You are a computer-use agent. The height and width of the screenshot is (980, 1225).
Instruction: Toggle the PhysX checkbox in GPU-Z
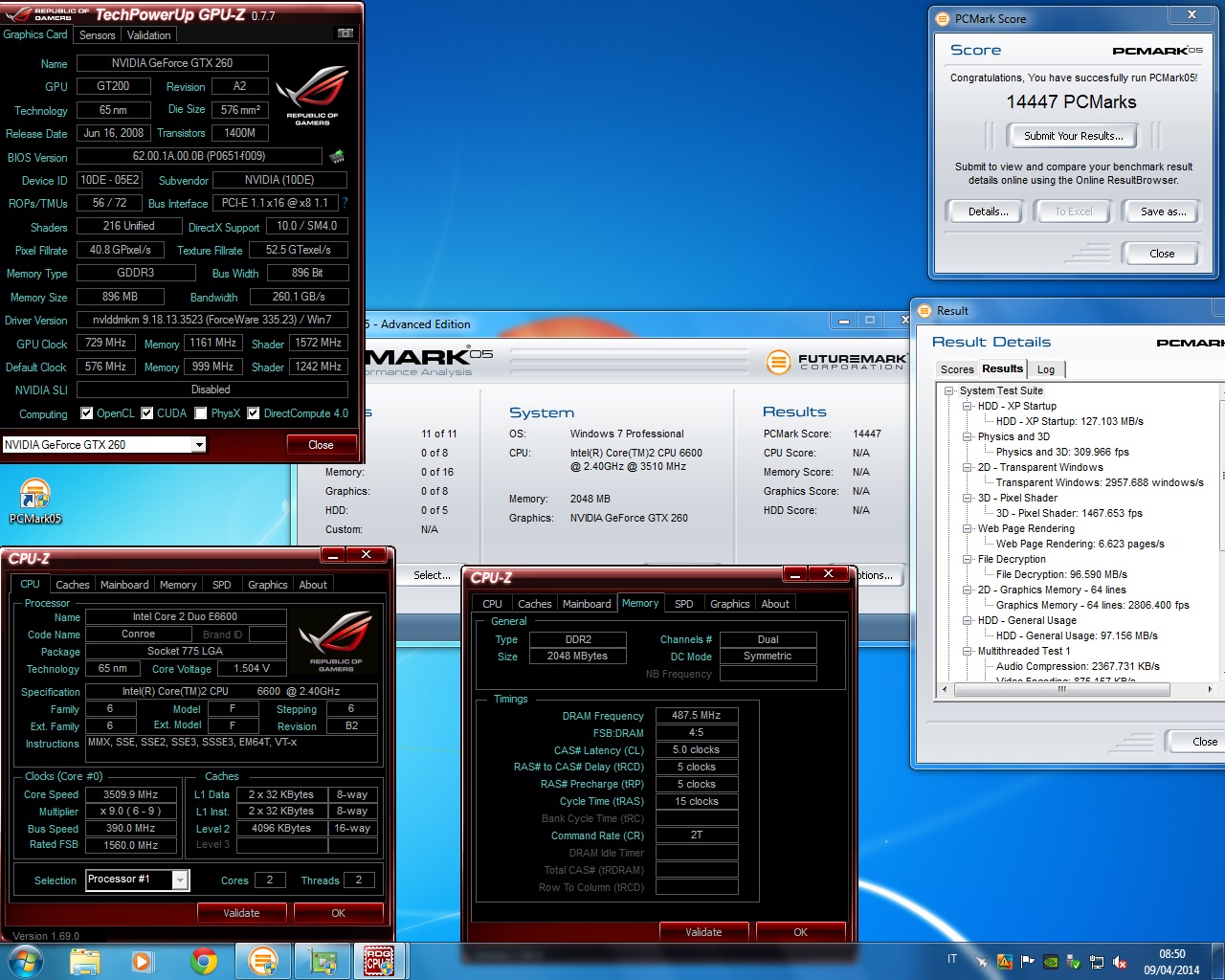(x=201, y=413)
